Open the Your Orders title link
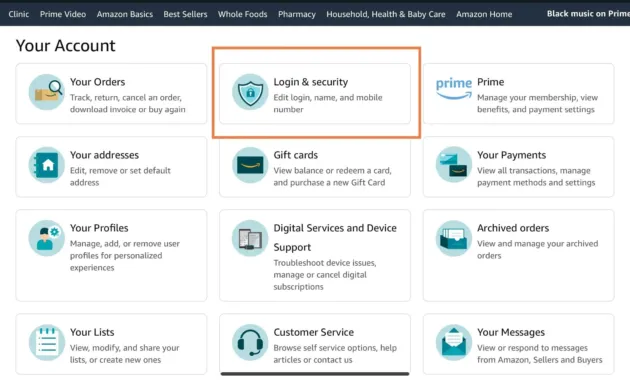 (98, 82)
